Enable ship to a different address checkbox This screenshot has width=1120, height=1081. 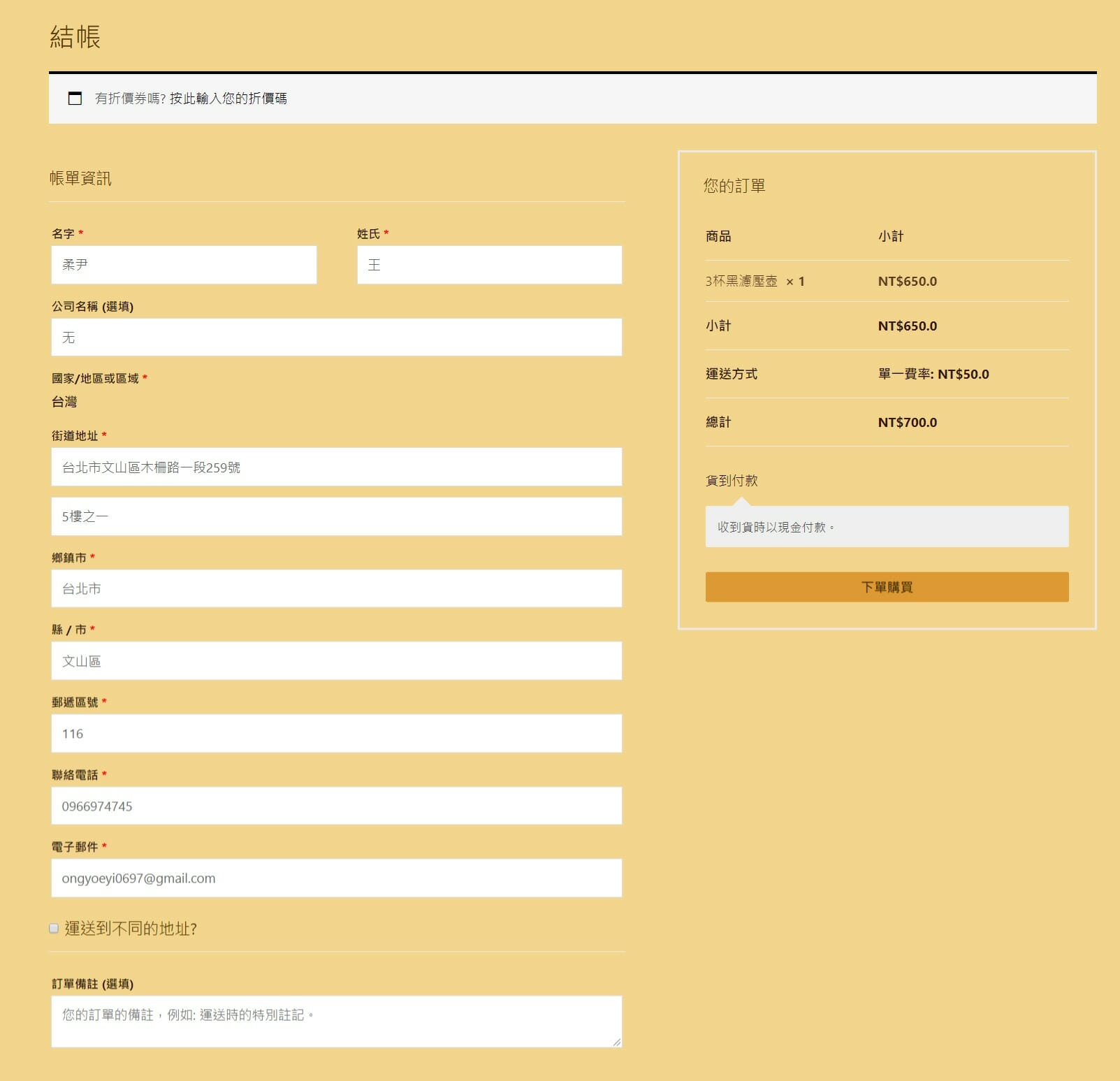coord(54,929)
